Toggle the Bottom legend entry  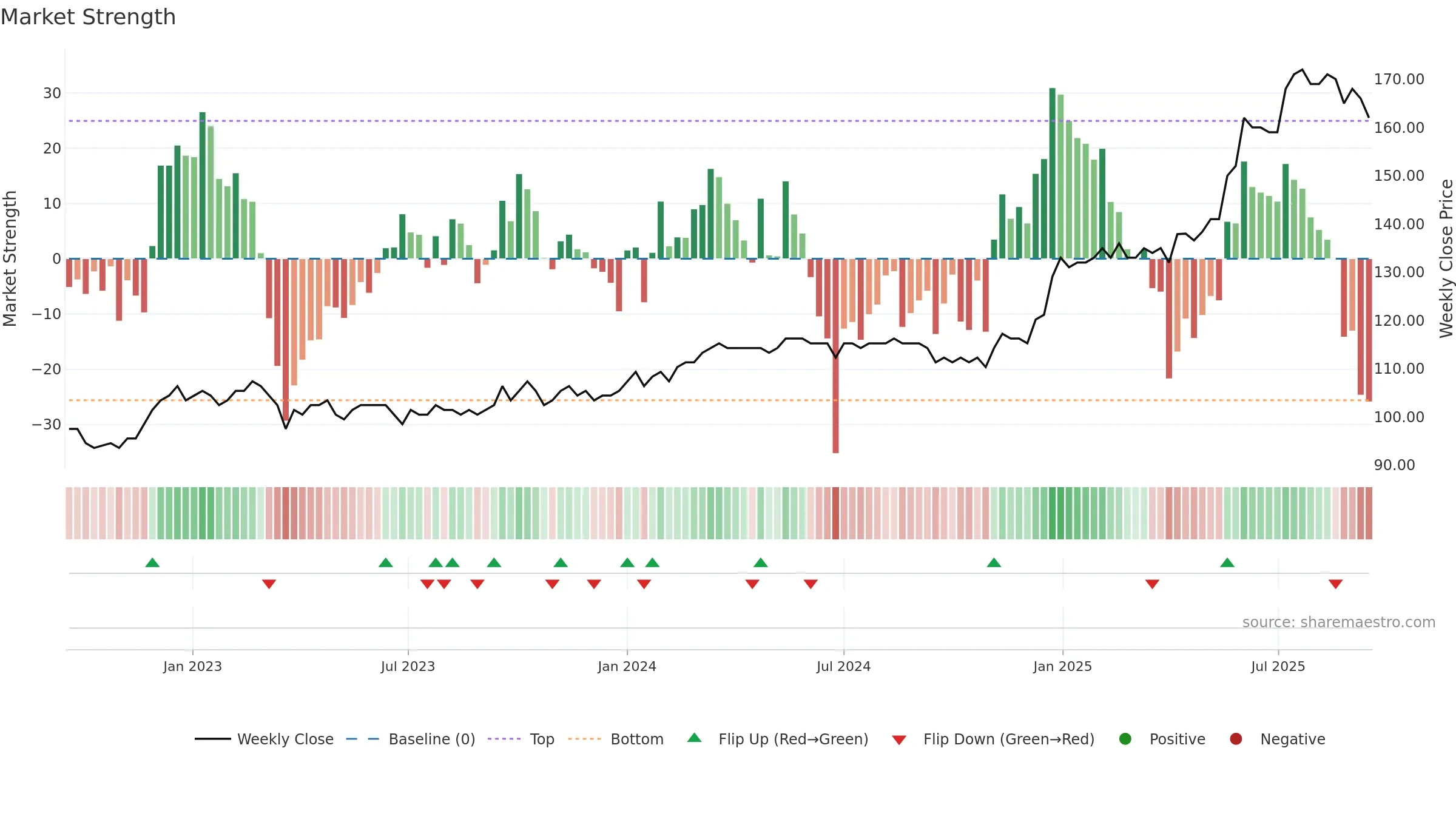point(616,739)
